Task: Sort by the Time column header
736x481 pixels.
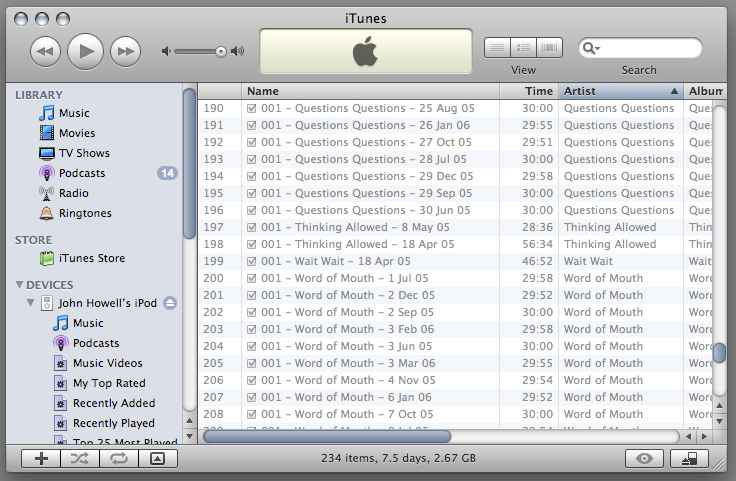Action: click(529, 91)
